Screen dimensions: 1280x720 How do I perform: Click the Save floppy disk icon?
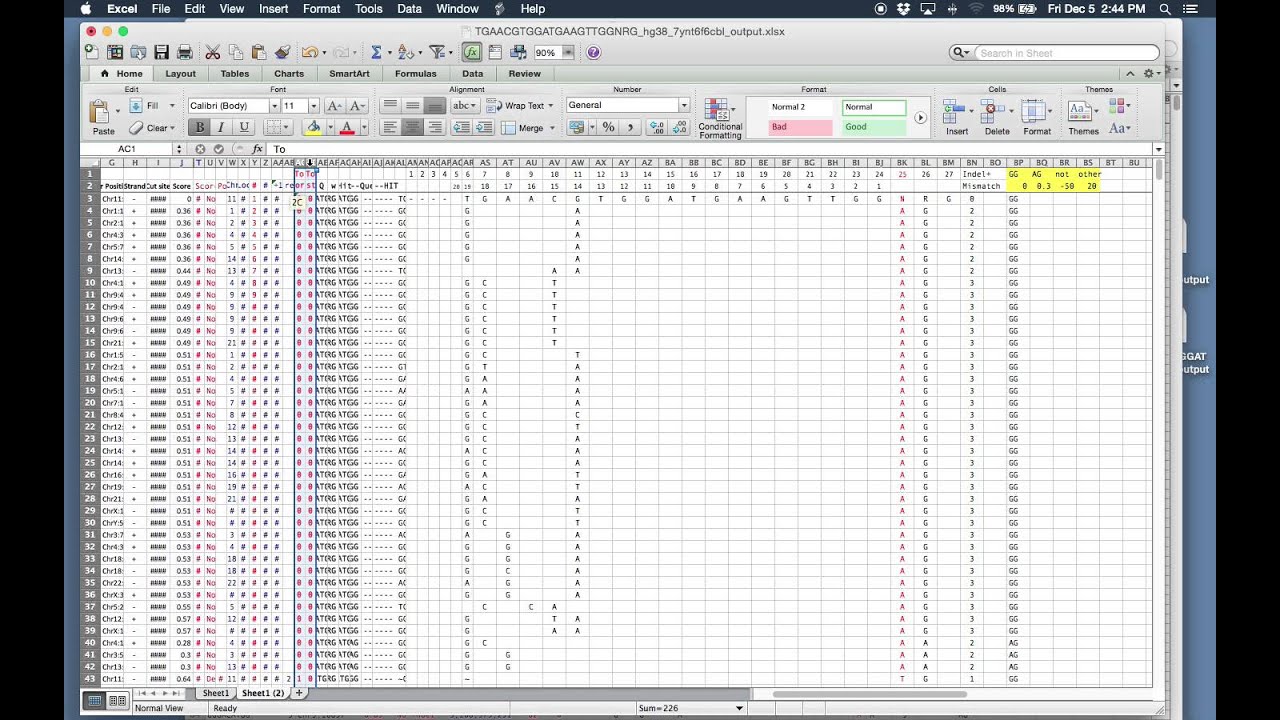161,52
